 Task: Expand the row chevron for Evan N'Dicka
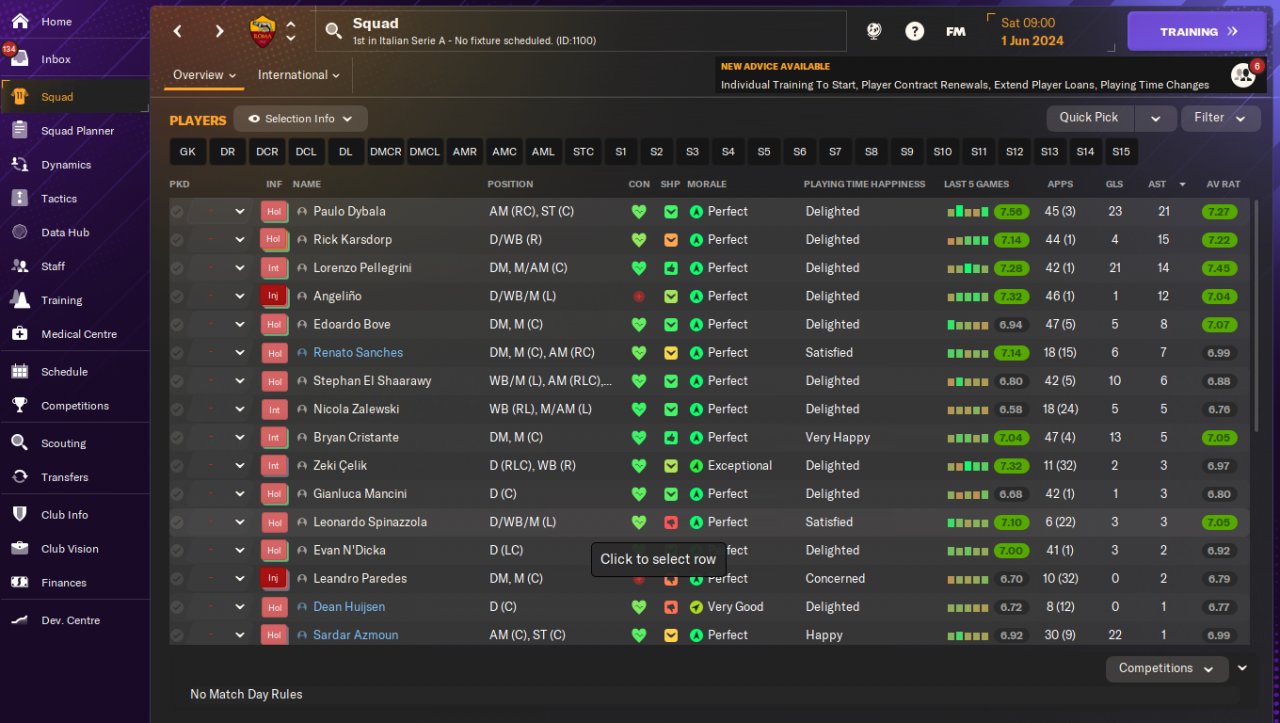tap(240, 550)
